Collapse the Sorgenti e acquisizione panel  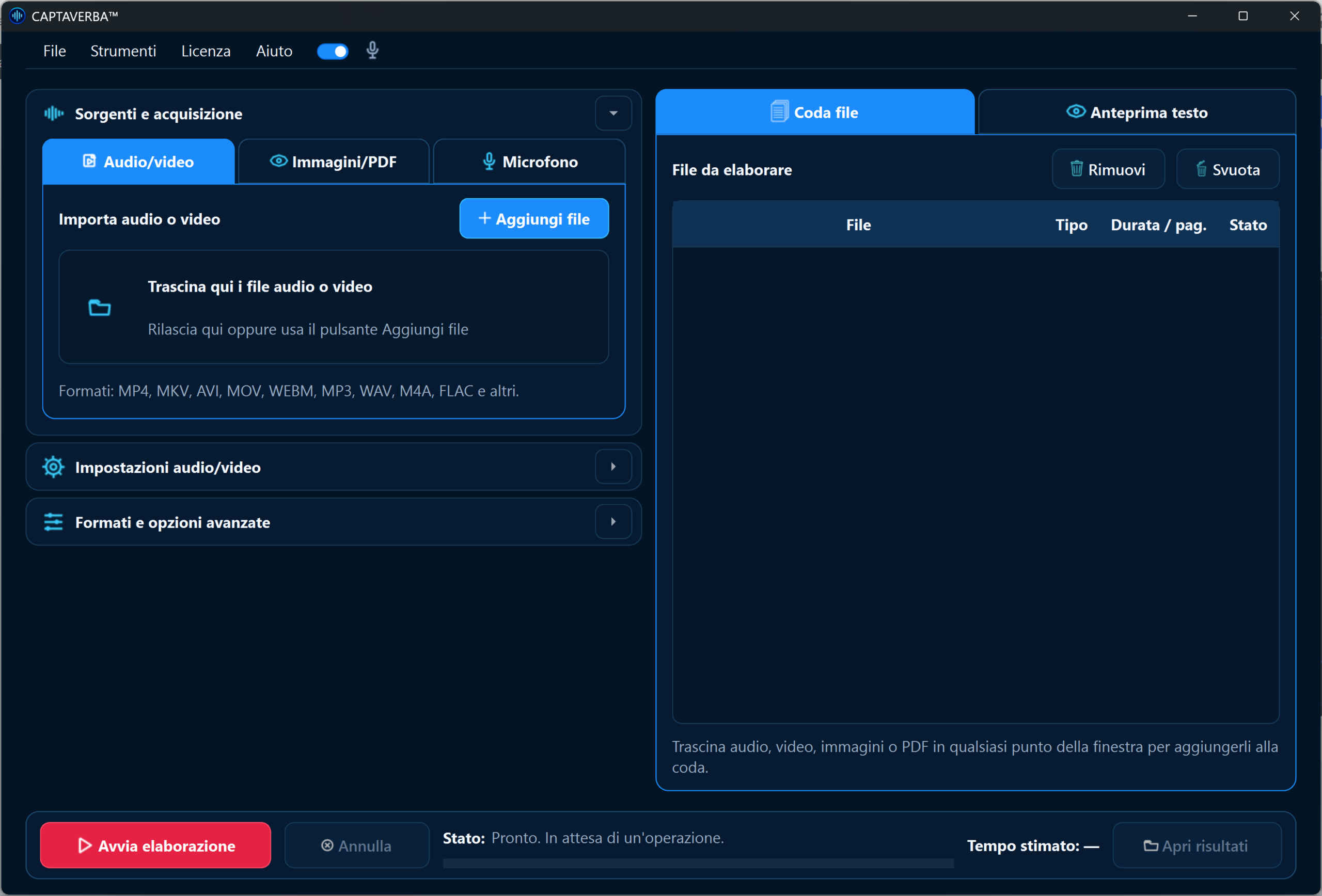(x=613, y=114)
